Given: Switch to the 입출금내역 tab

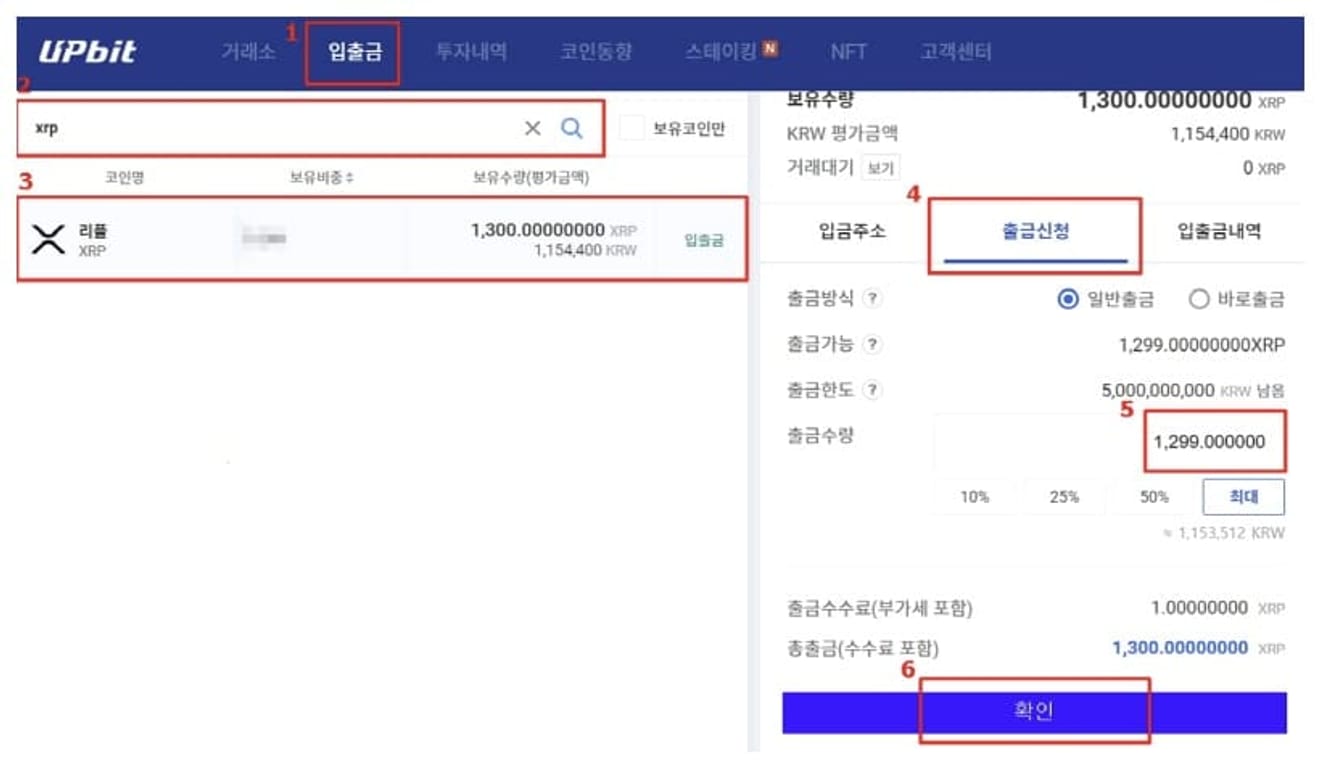Looking at the screenshot, I should pos(1219,232).
